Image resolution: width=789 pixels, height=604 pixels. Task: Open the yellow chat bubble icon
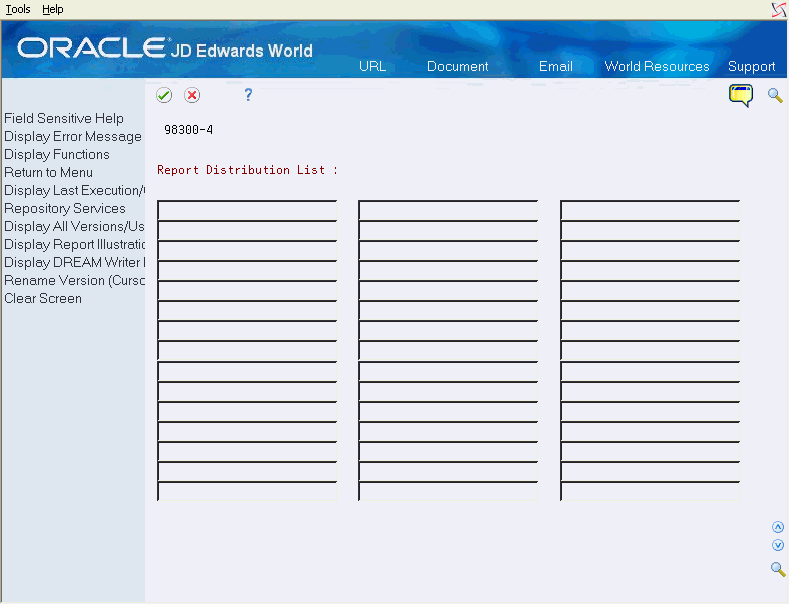741,95
